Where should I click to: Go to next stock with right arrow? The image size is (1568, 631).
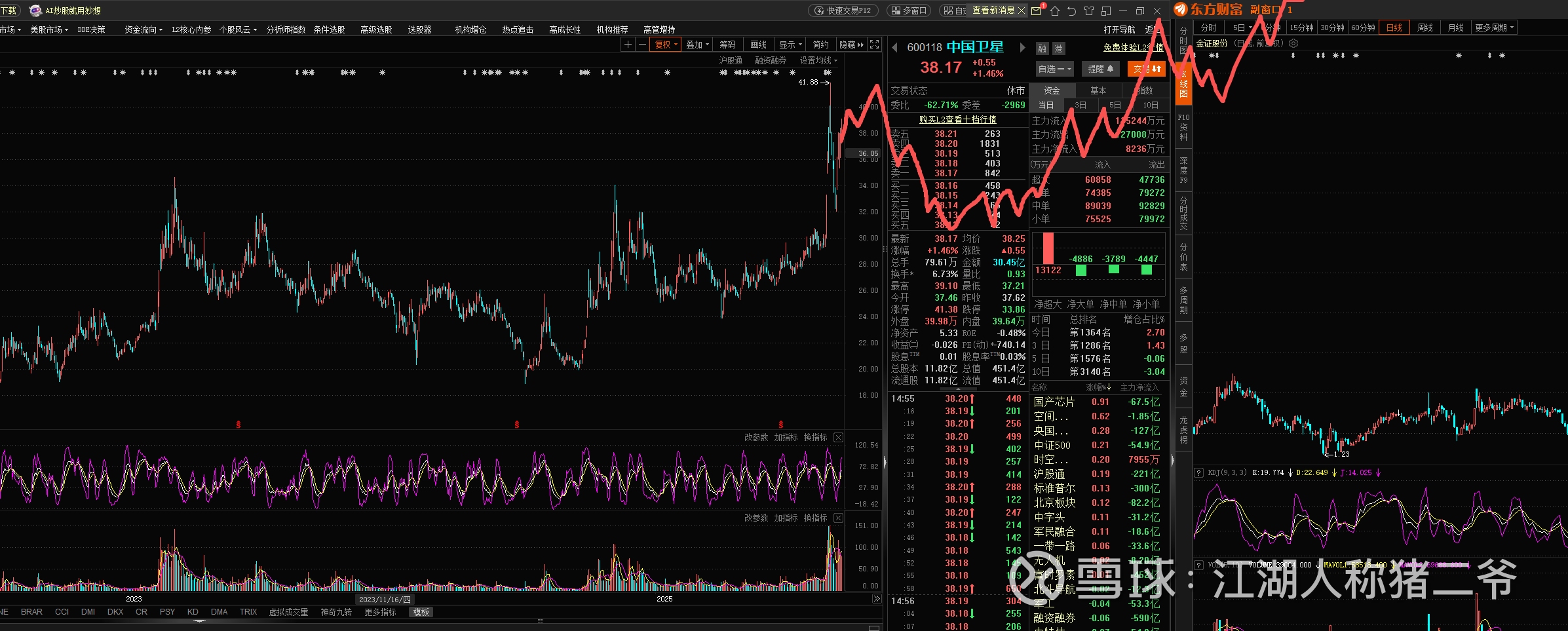click(1022, 47)
